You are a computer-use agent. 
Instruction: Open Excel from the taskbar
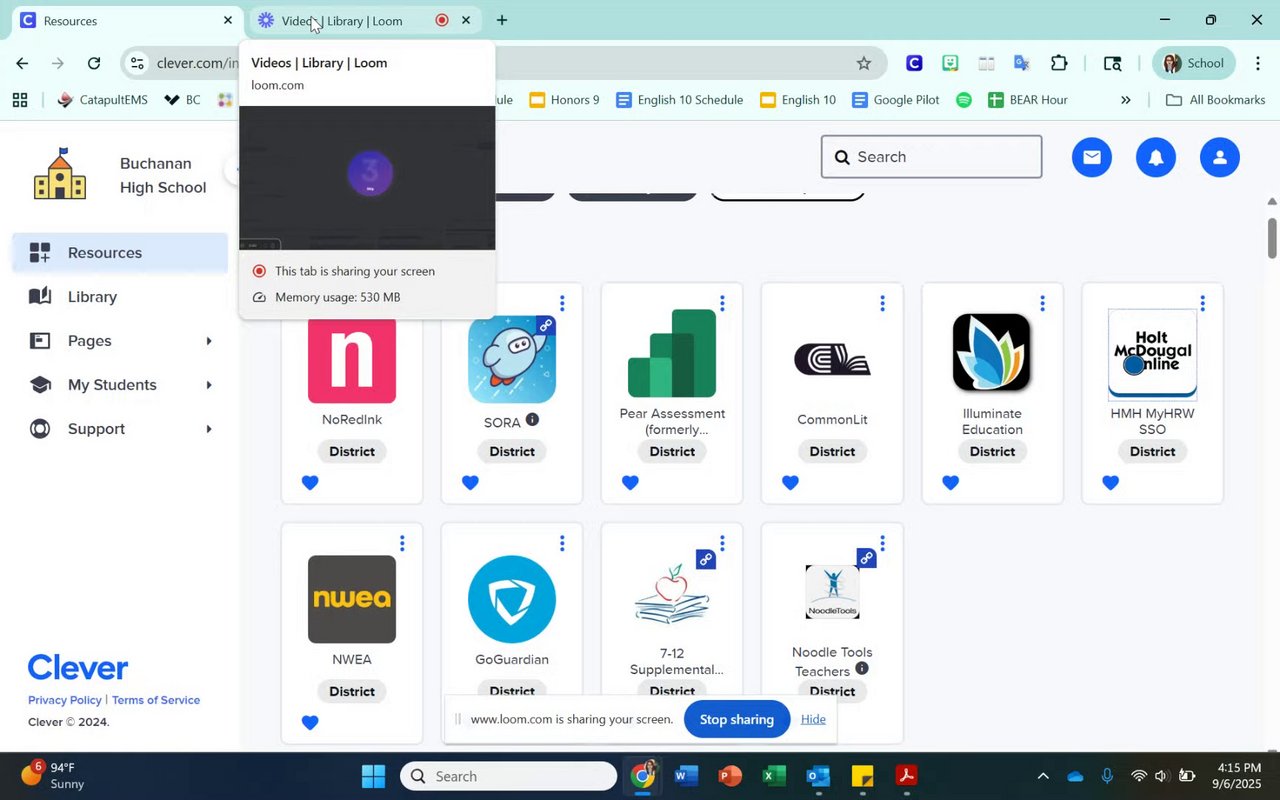click(774, 776)
